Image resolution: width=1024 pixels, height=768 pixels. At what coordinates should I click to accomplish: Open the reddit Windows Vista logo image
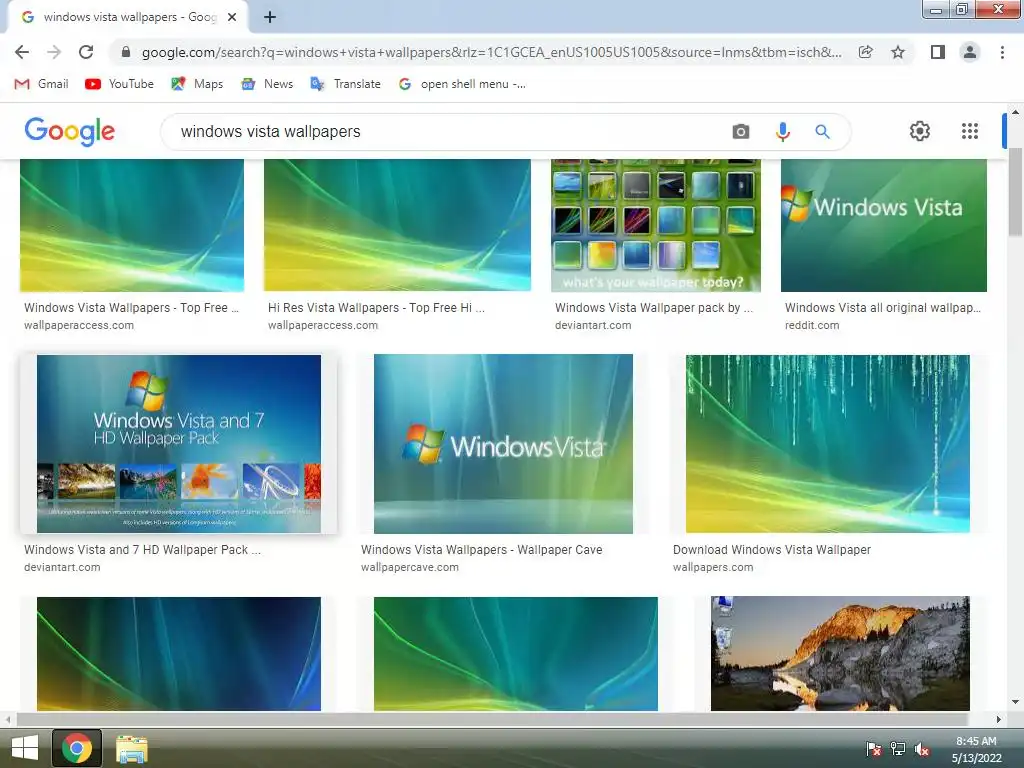point(884,225)
